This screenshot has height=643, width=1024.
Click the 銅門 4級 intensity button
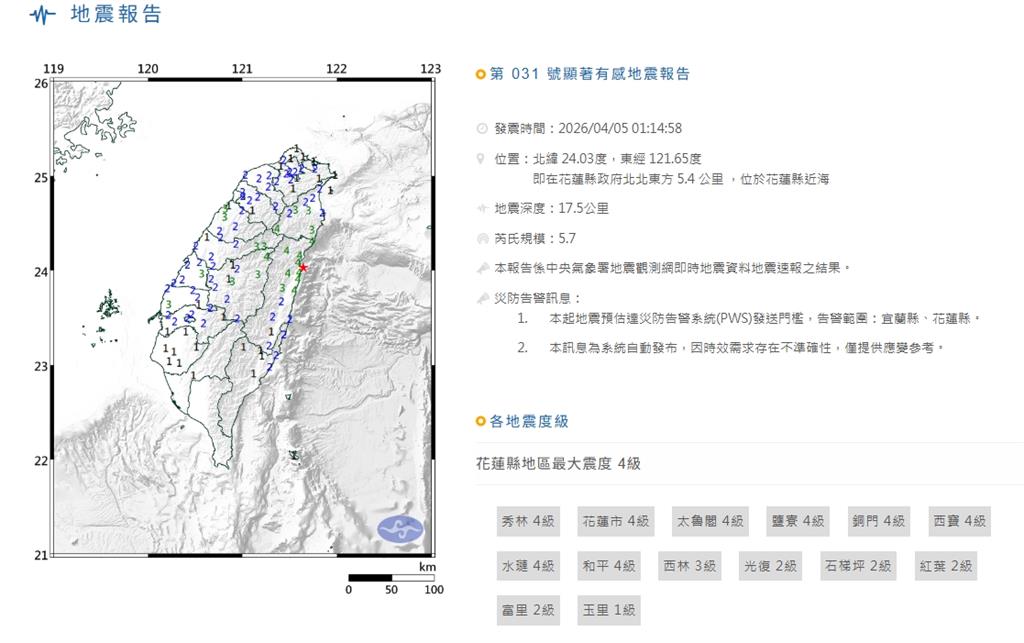(x=879, y=521)
